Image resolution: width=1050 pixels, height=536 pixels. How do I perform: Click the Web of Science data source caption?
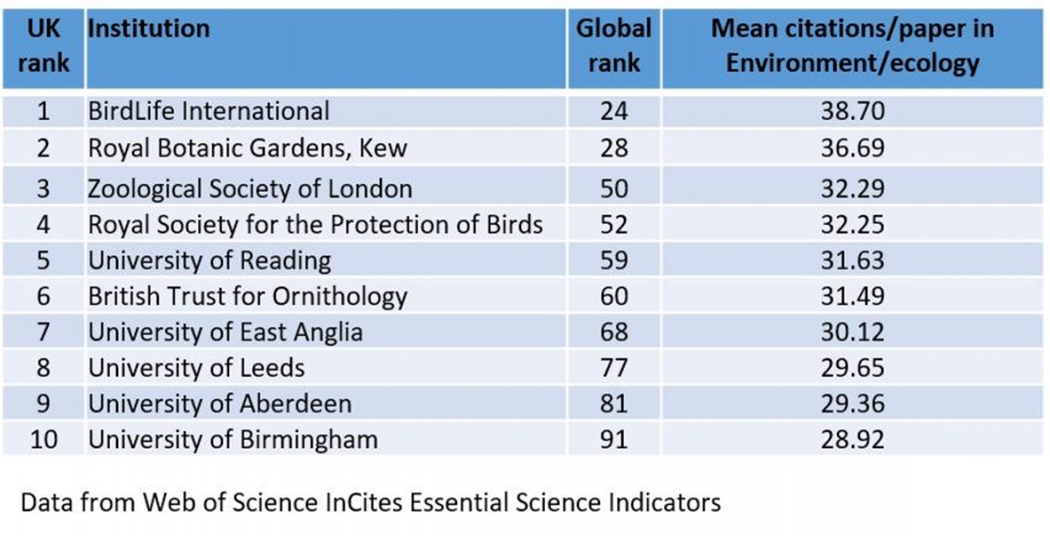point(370,501)
